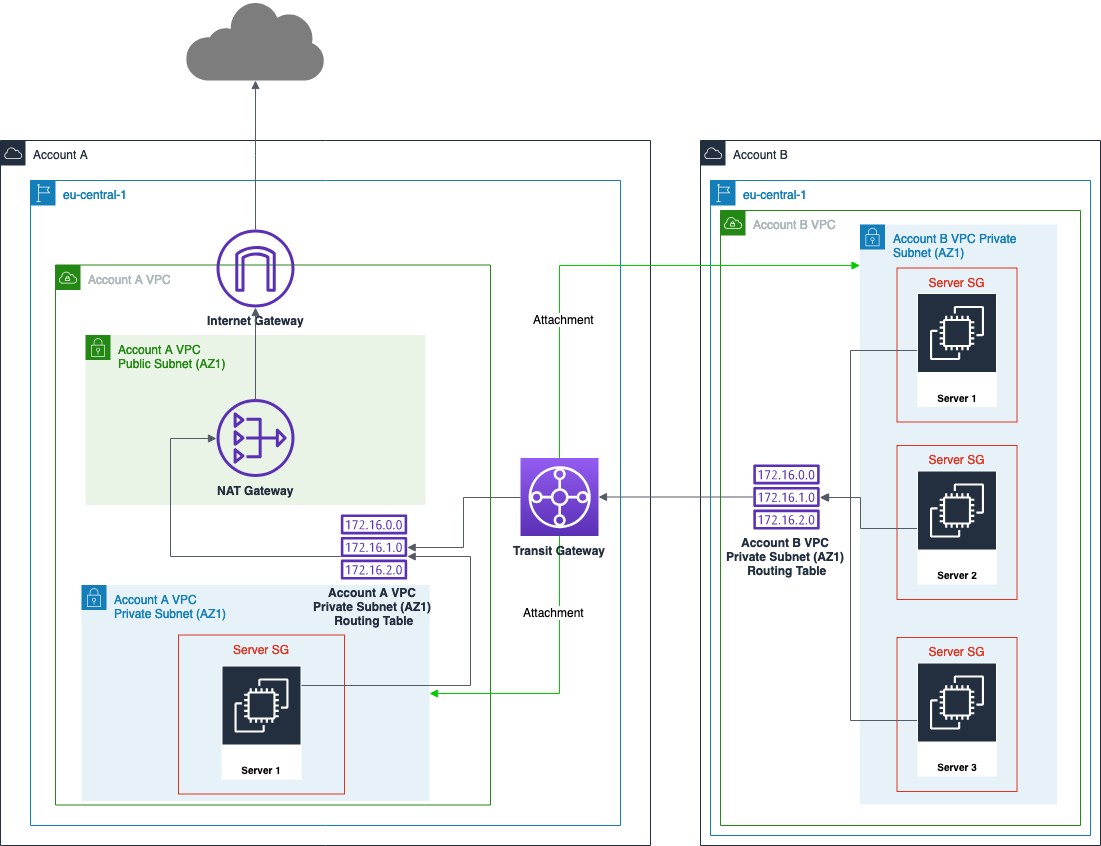Select the 172.16.0.0 route in Account A table
The image size is (1101, 846).
click(x=373, y=523)
